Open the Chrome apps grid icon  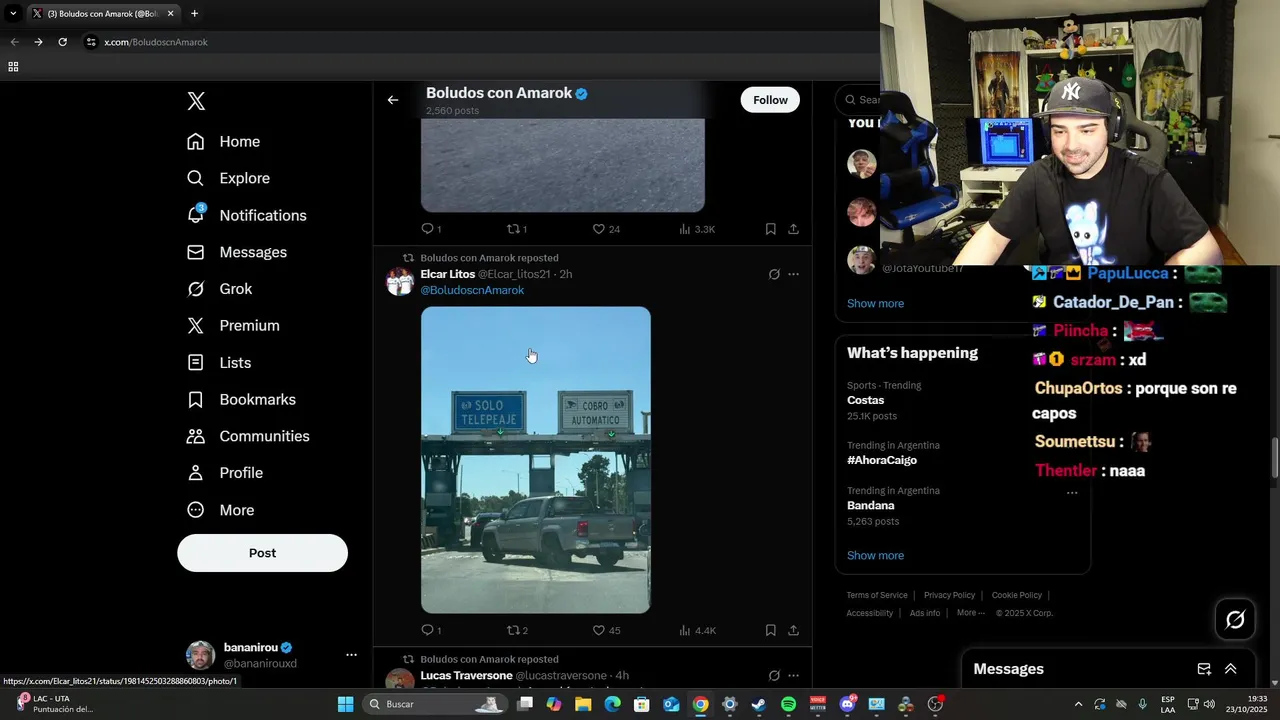click(13, 67)
